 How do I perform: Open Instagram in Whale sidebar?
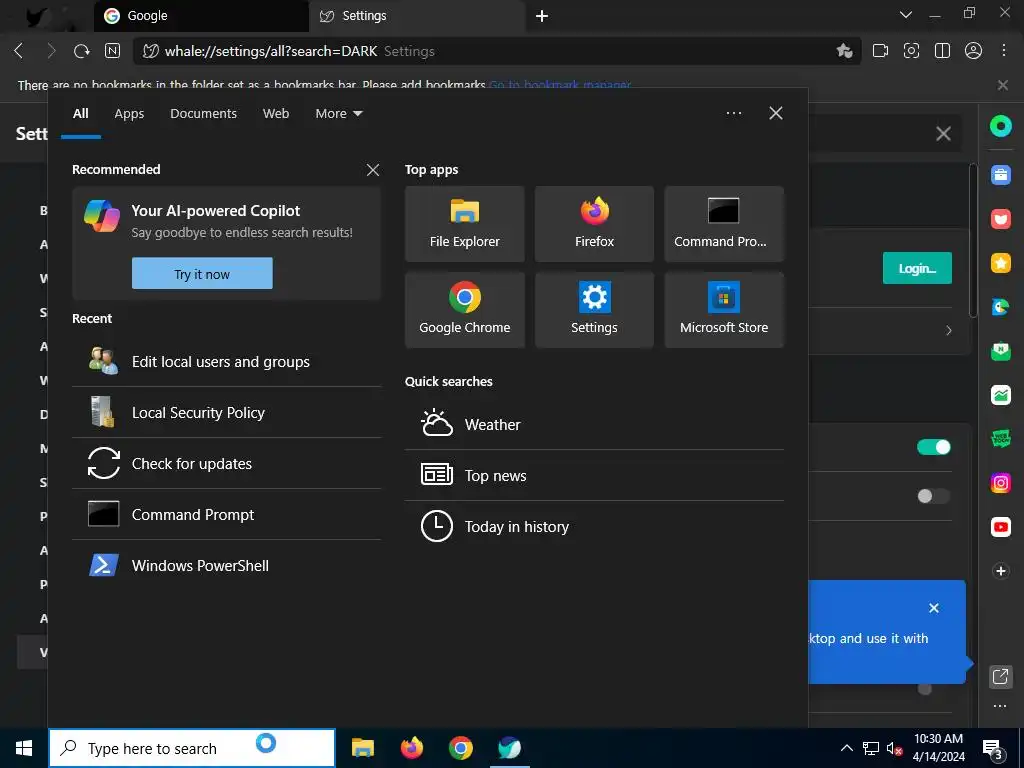(1000, 483)
